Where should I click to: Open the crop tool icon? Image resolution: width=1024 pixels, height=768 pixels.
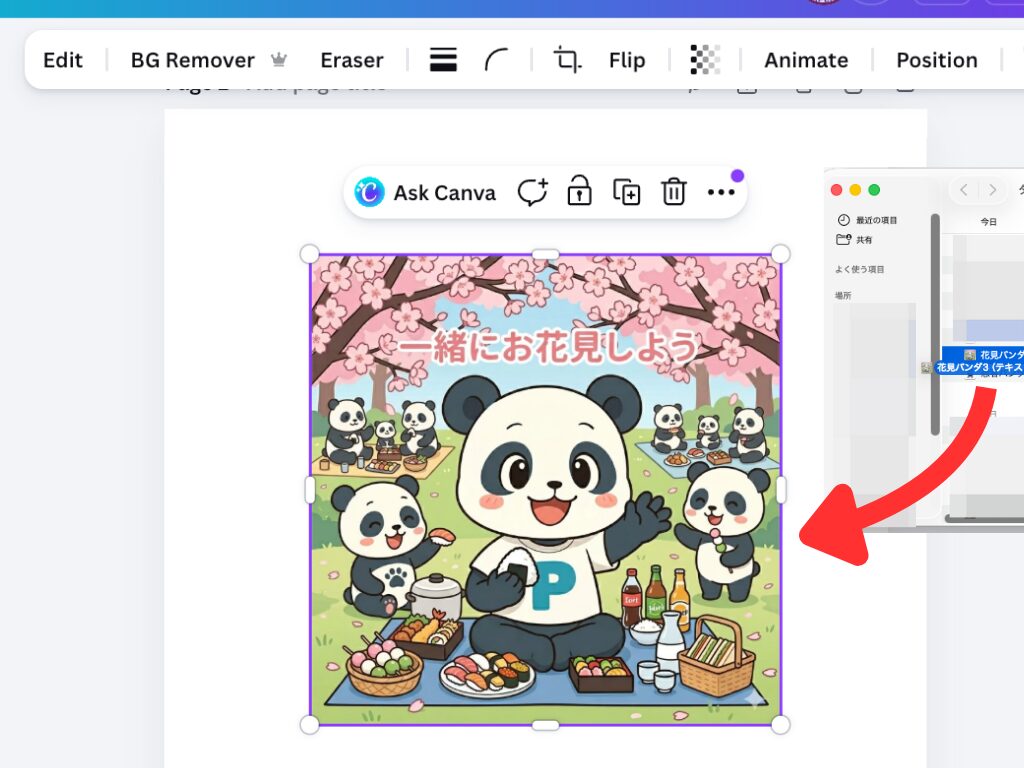coord(568,60)
